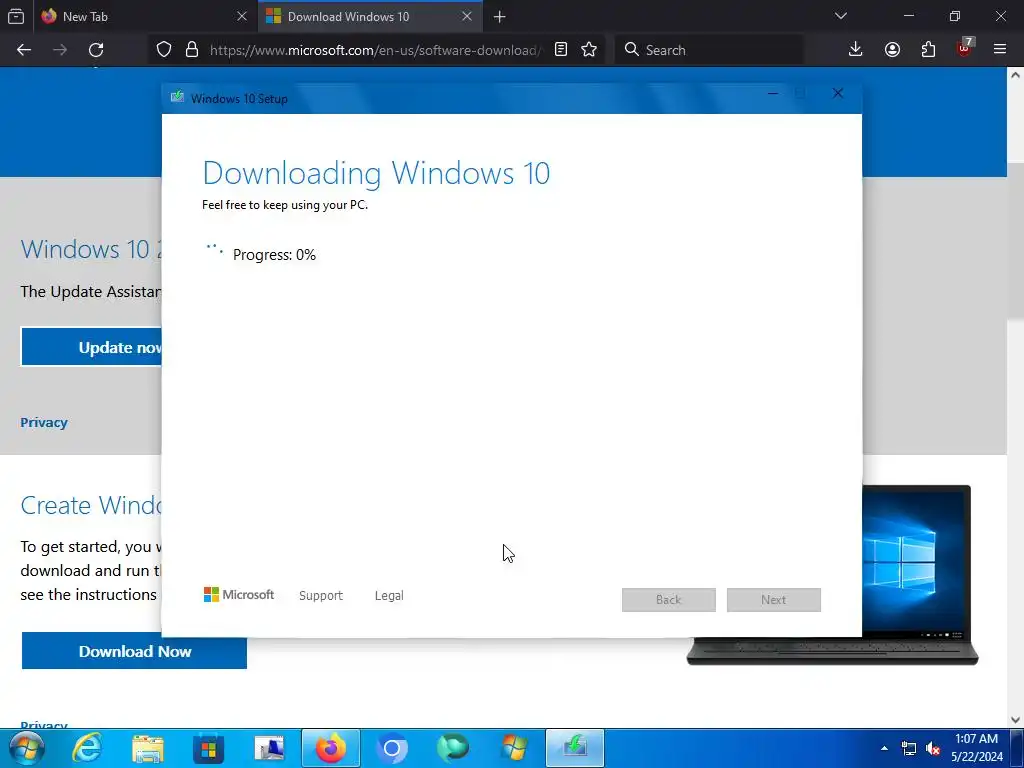Launch Internet Explorer from the taskbar
The height and width of the screenshot is (768, 1024).
pyautogui.click(x=87, y=748)
